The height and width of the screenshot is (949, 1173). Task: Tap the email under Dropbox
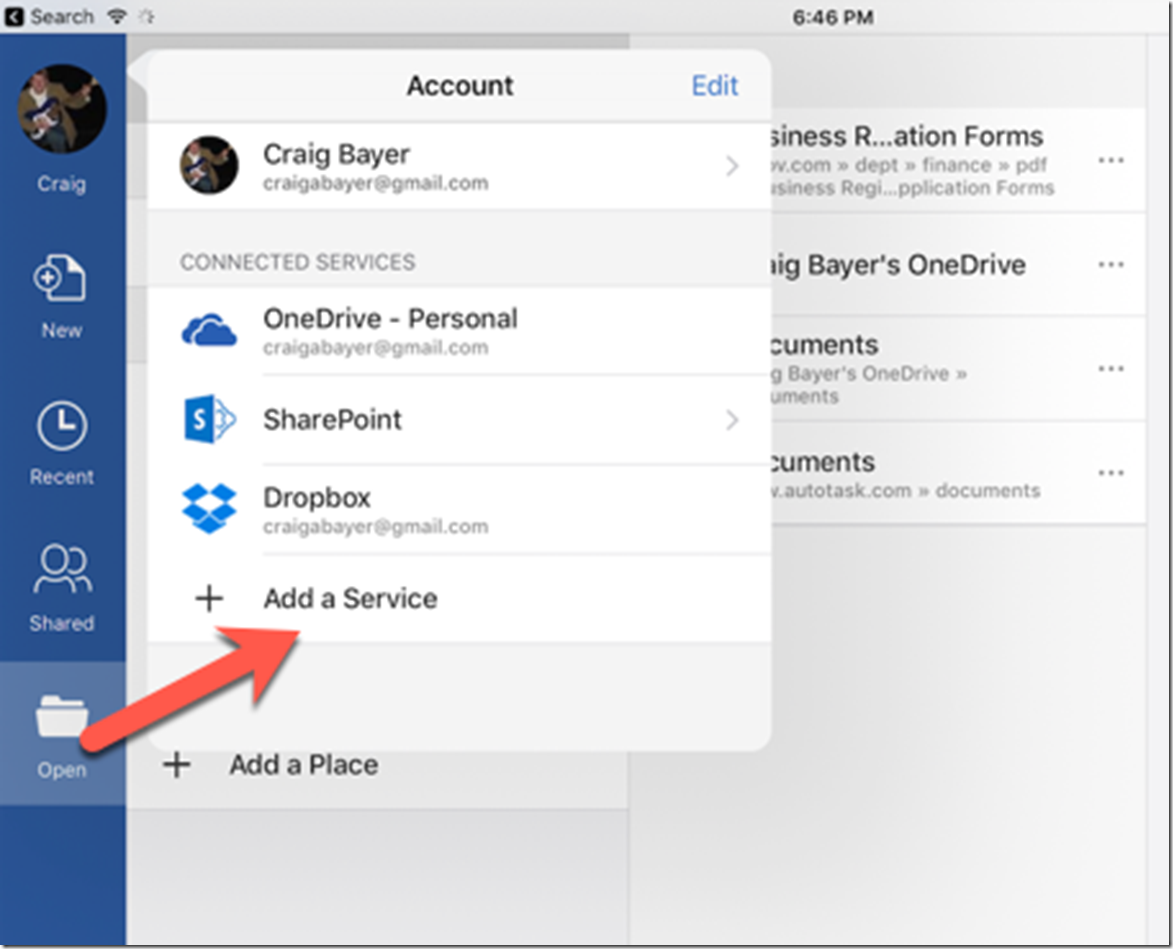click(x=376, y=526)
